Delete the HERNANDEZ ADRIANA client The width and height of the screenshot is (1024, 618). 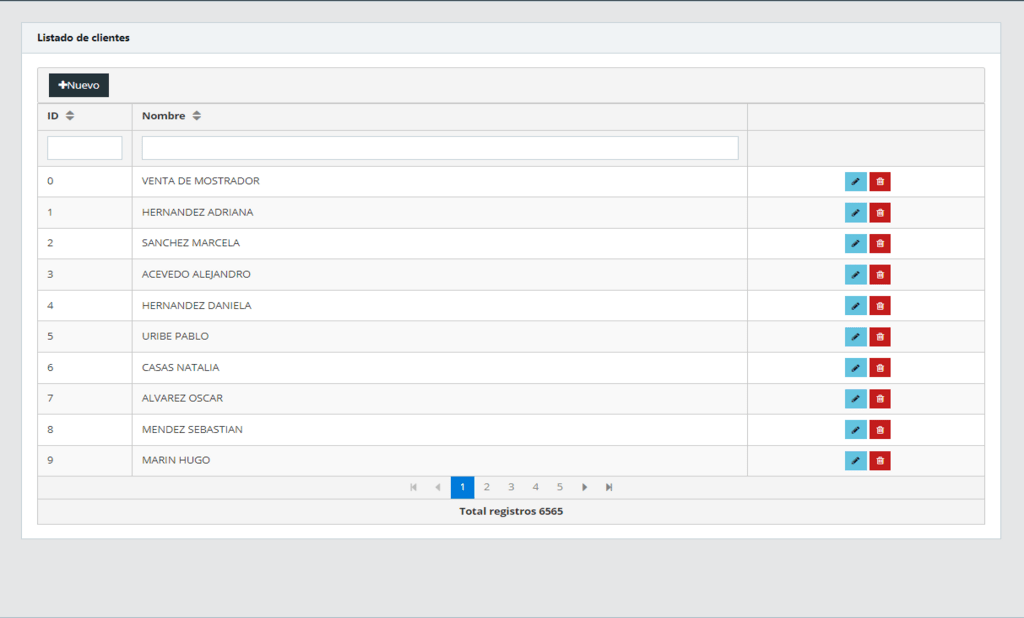click(x=880, y=213)
